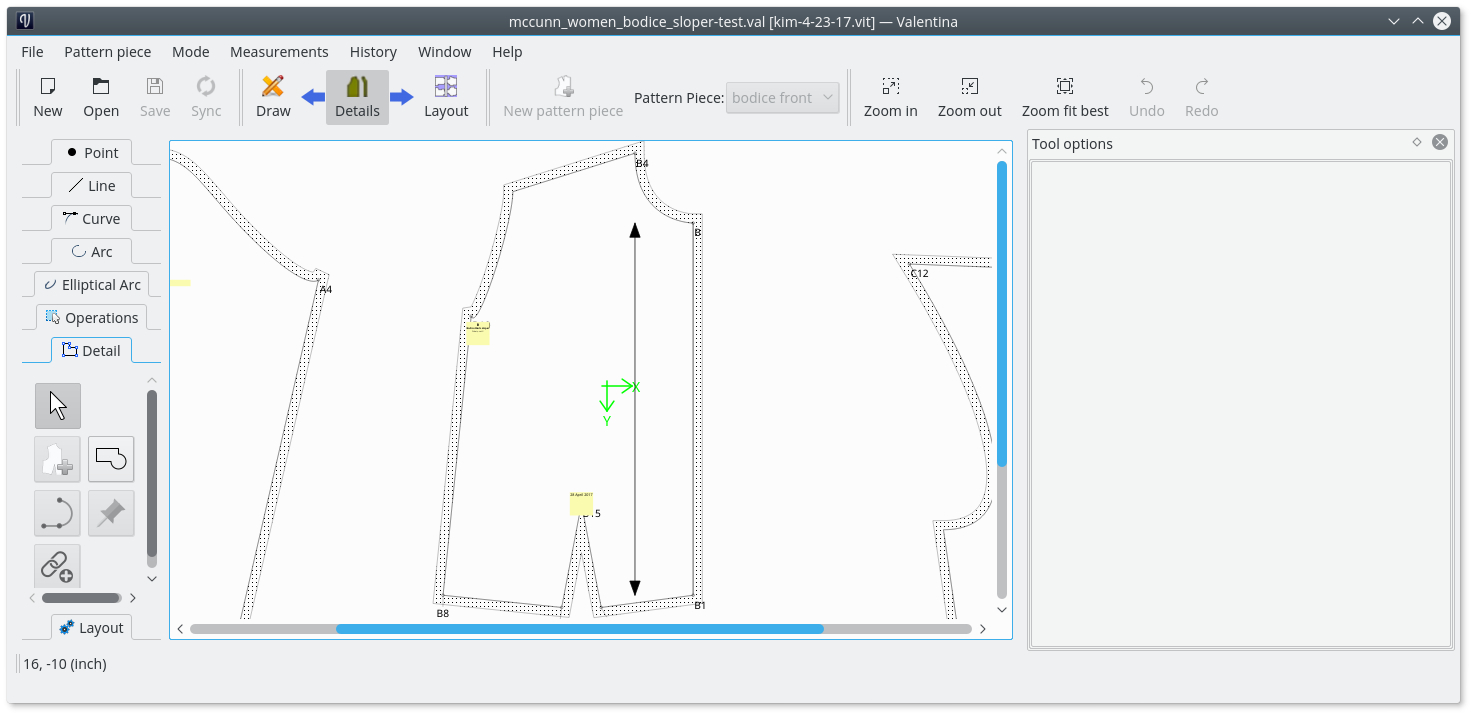Screen dimensions: 1473x716
Task: Close the Tool options panel
Action: (x=1440, y=143)
